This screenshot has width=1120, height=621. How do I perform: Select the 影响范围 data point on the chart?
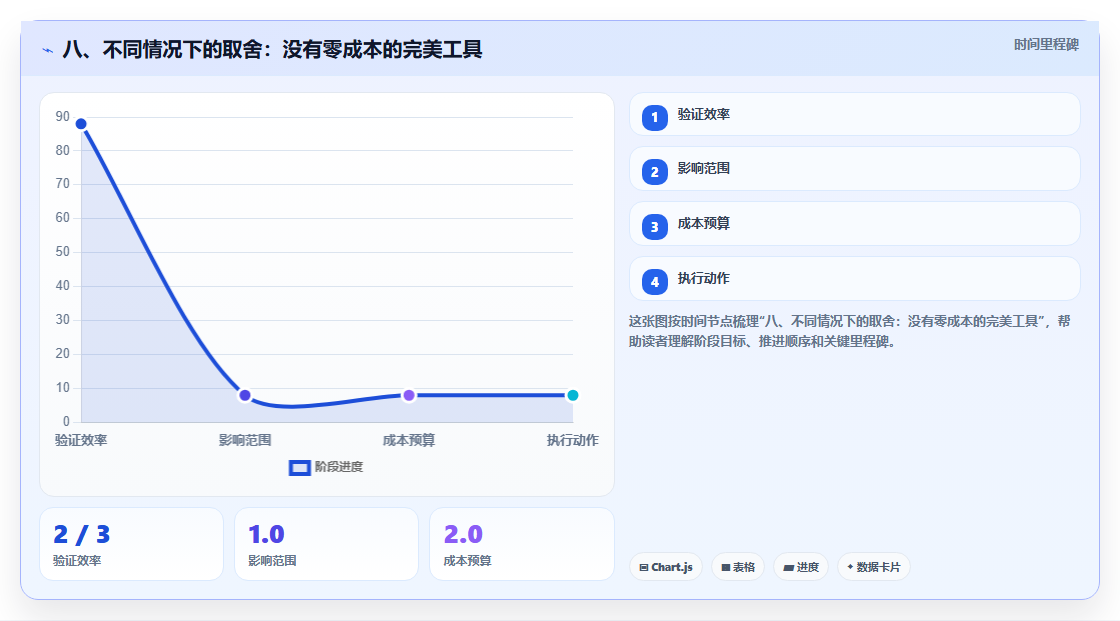click(245, 395)
